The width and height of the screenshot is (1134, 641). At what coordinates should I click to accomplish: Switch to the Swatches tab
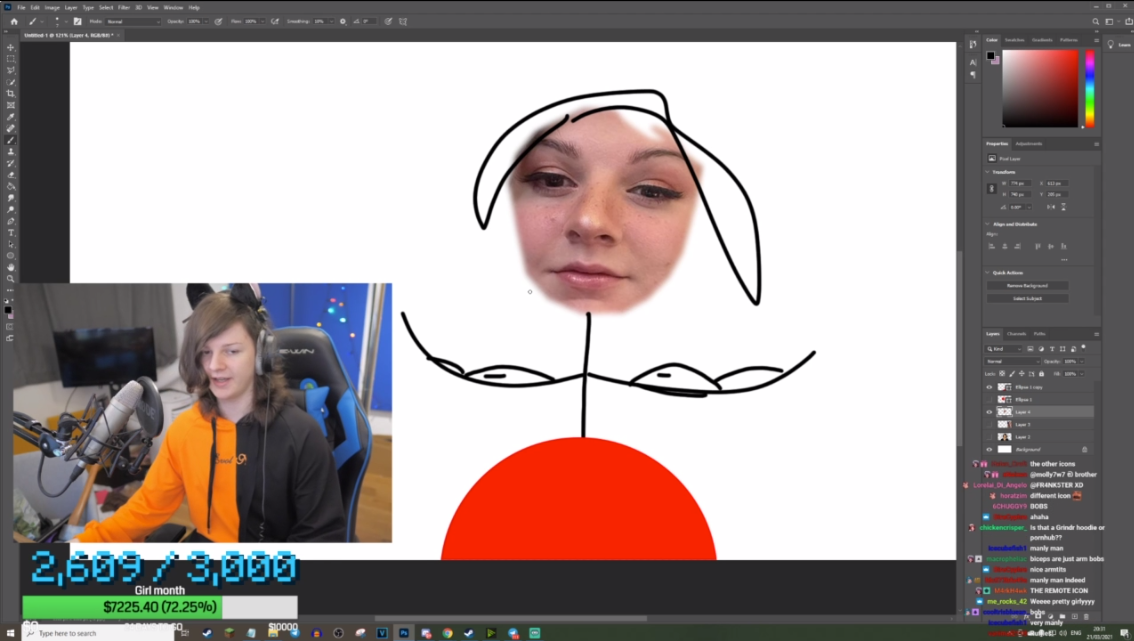tap(1014, 40)
